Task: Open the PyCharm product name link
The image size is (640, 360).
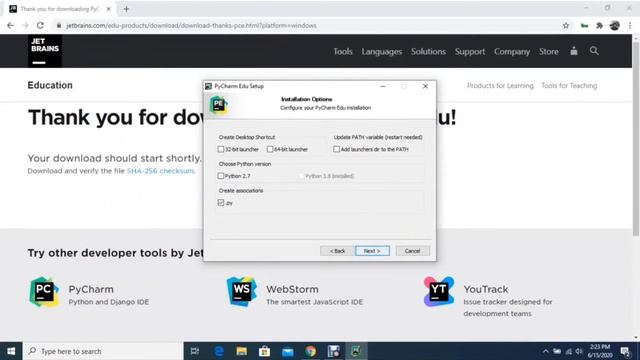Action: point(91,289)
